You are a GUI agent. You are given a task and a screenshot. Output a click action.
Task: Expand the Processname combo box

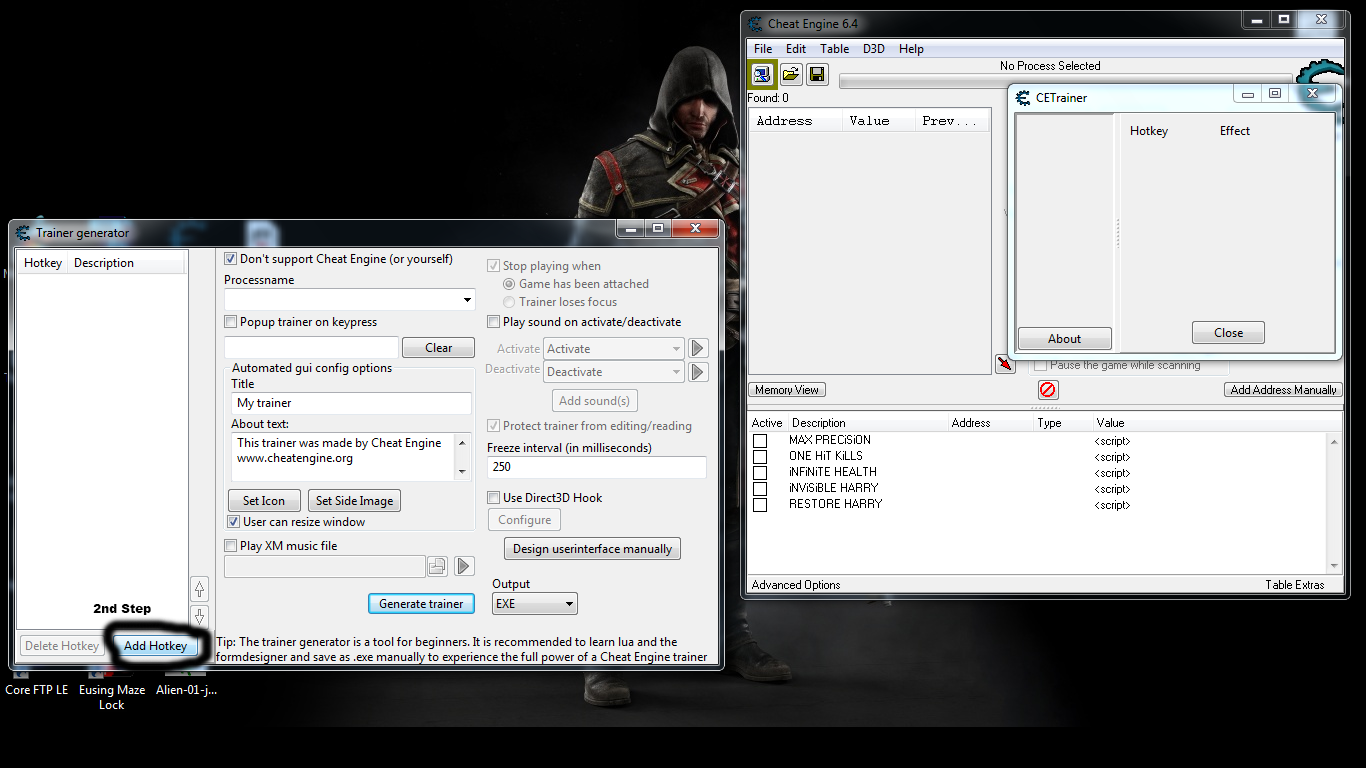pyautogui.click(x=465, y=299)
